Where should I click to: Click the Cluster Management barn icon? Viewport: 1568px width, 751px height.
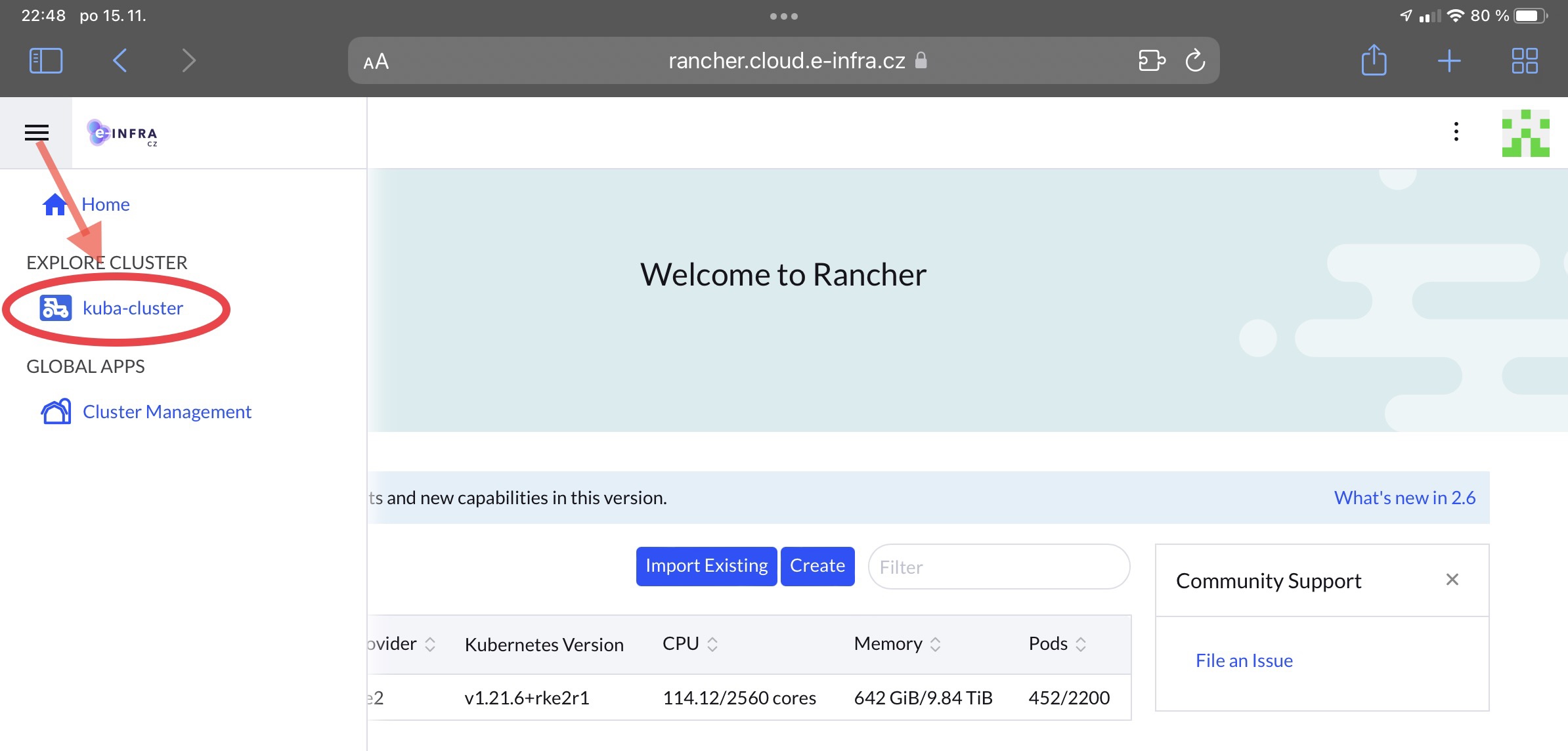pos(56,412)
